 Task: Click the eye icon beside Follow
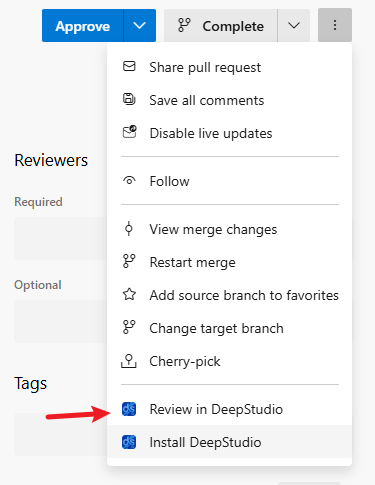click(129, 181)
